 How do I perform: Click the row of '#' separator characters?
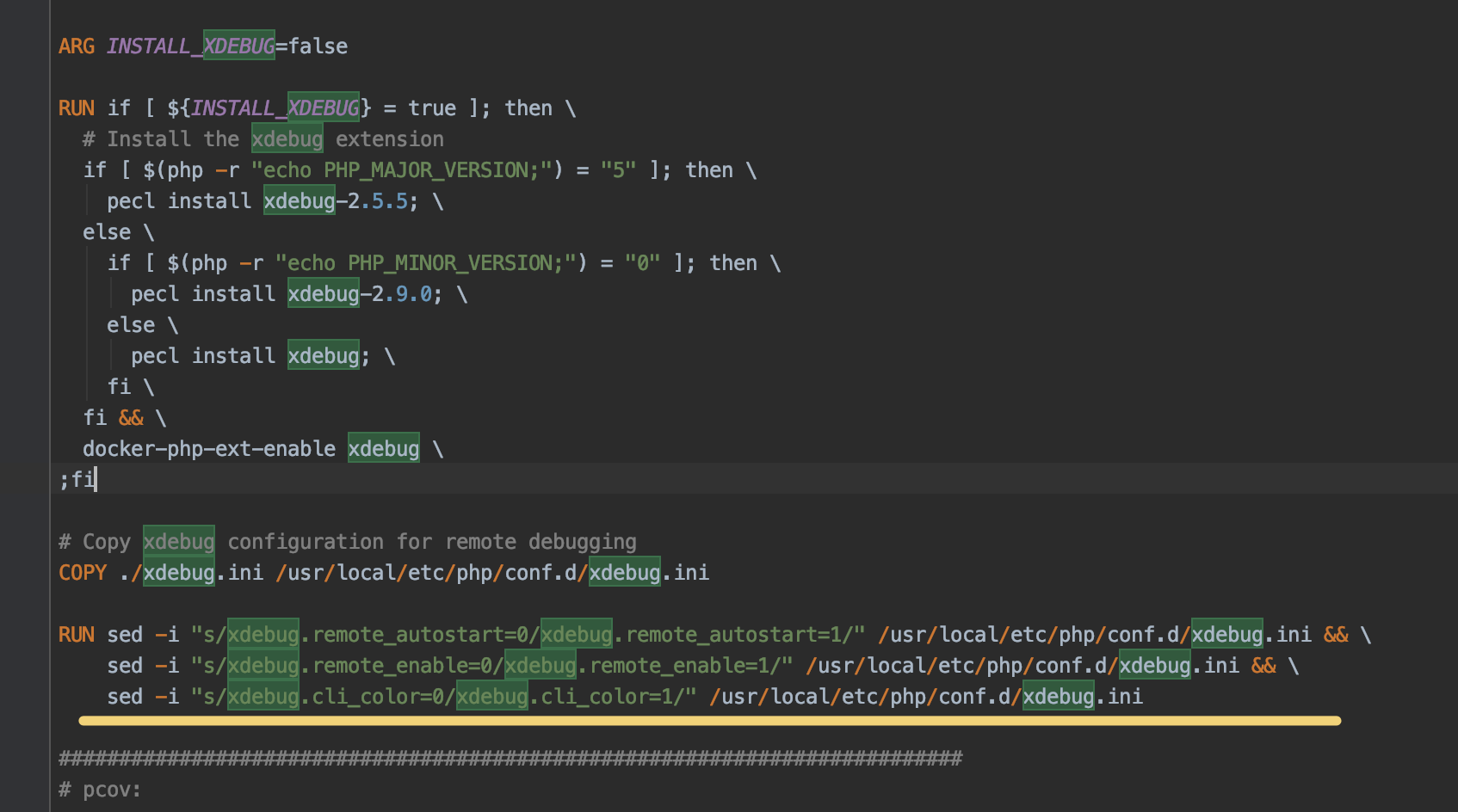coord(510,759)
